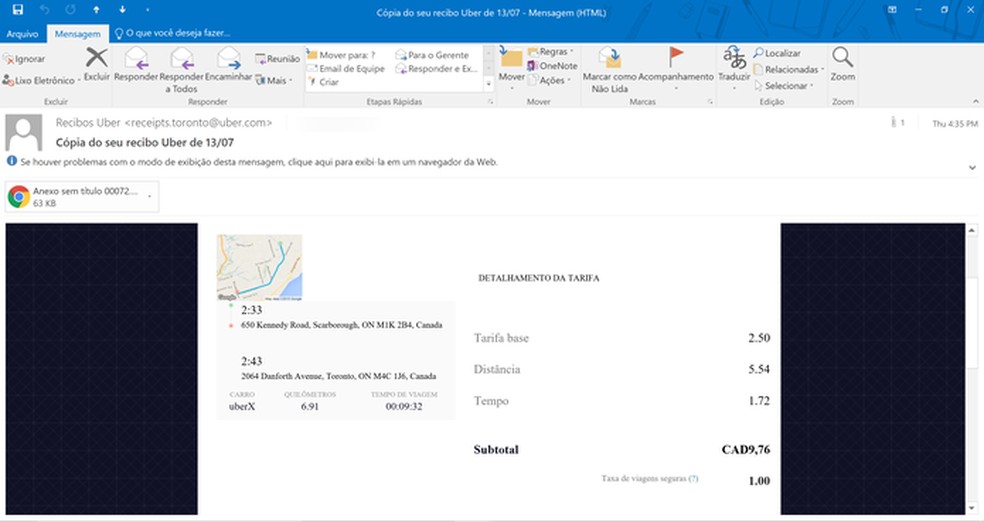The height and width of the screenshot is (522, 984).
Task: Open Quick Access Toolbar customization dropdown
Action: 147,10
